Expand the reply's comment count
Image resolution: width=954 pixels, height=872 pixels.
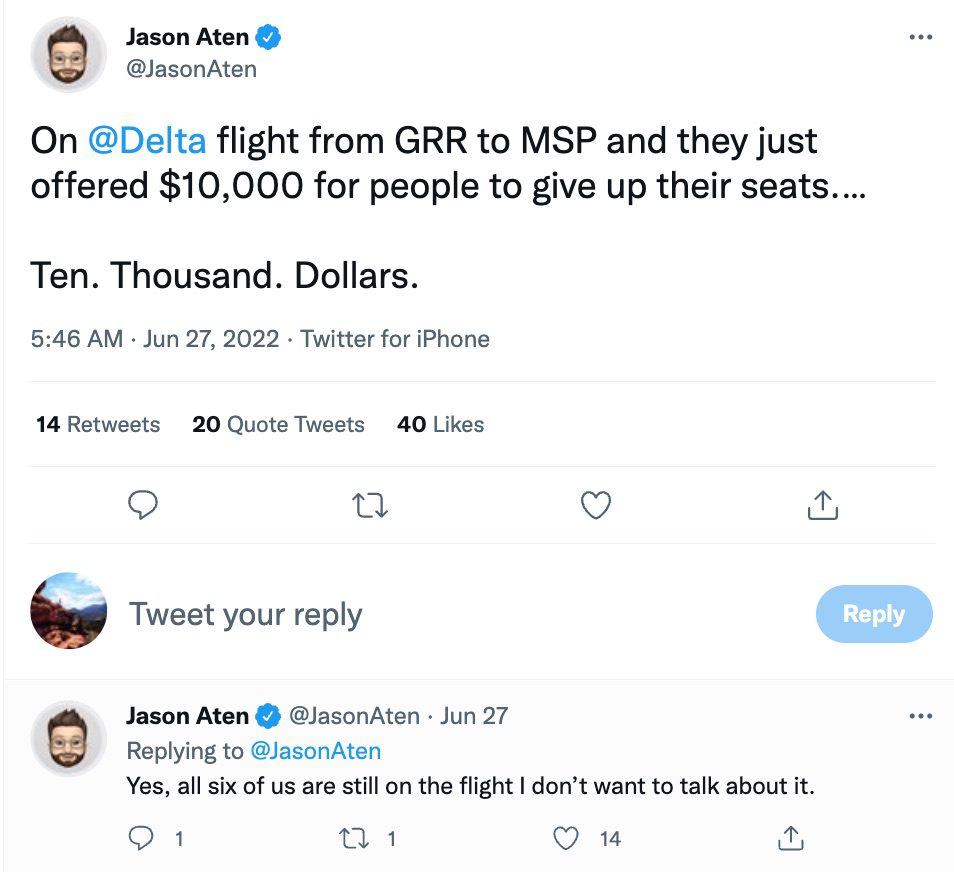tap(141, 838)
